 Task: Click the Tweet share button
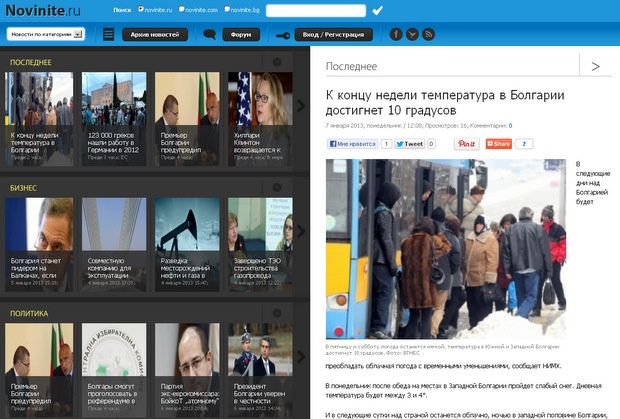(x=409, y=144)
